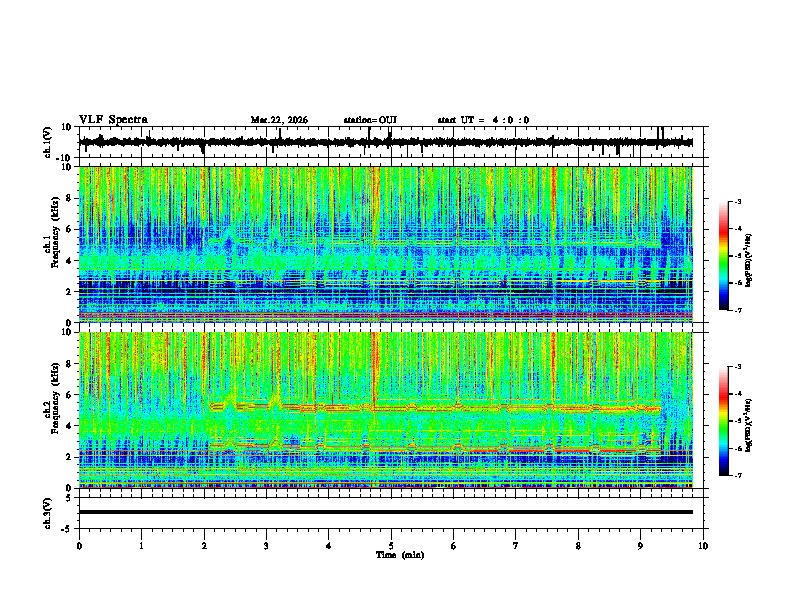The image size is (792, 612).
Task: Click the "2" tick on the time axis
Action: [204, 546]
